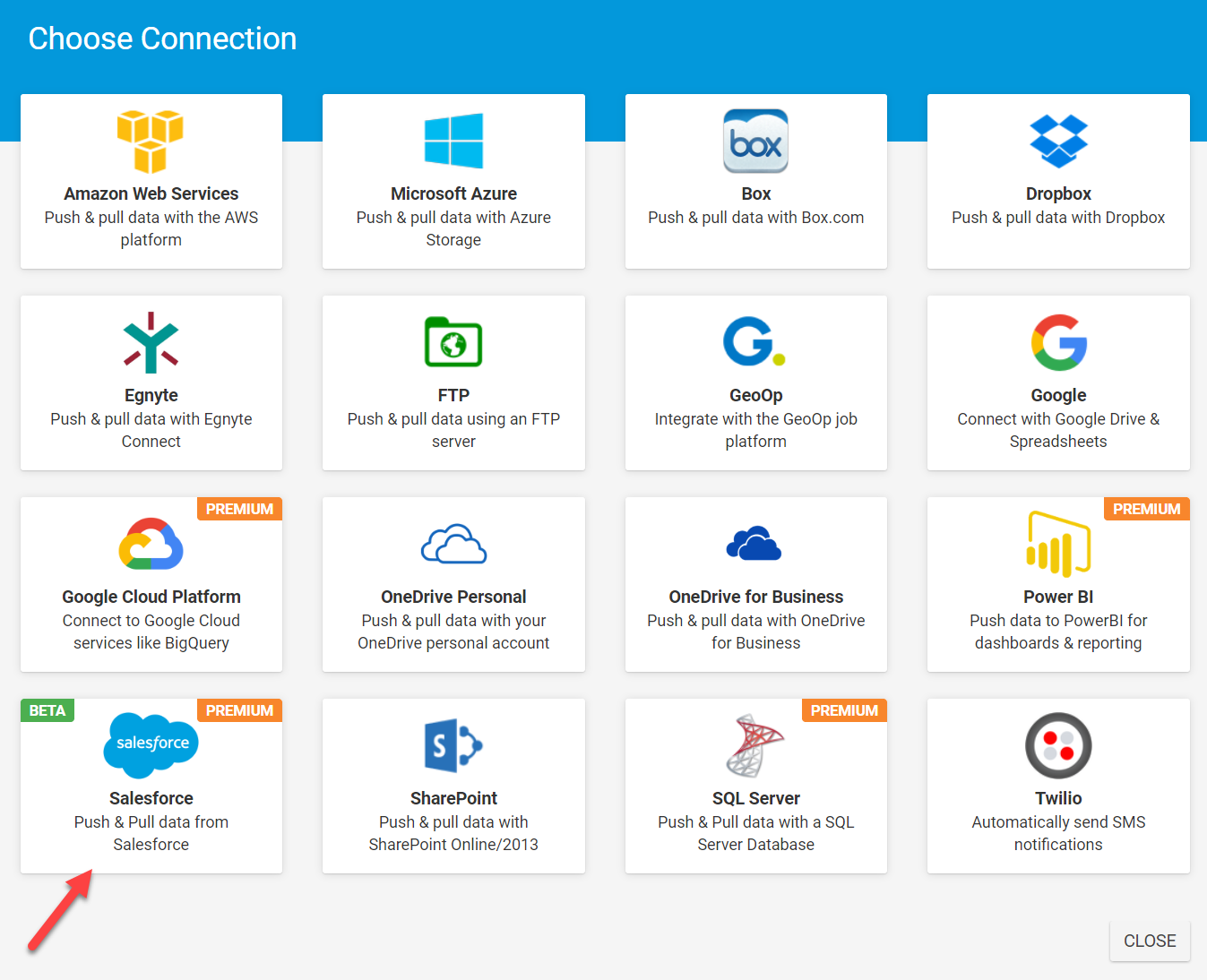Click 'Push & pull data with Dropbox' description
1207x980 pixels.
(1058, 218)
